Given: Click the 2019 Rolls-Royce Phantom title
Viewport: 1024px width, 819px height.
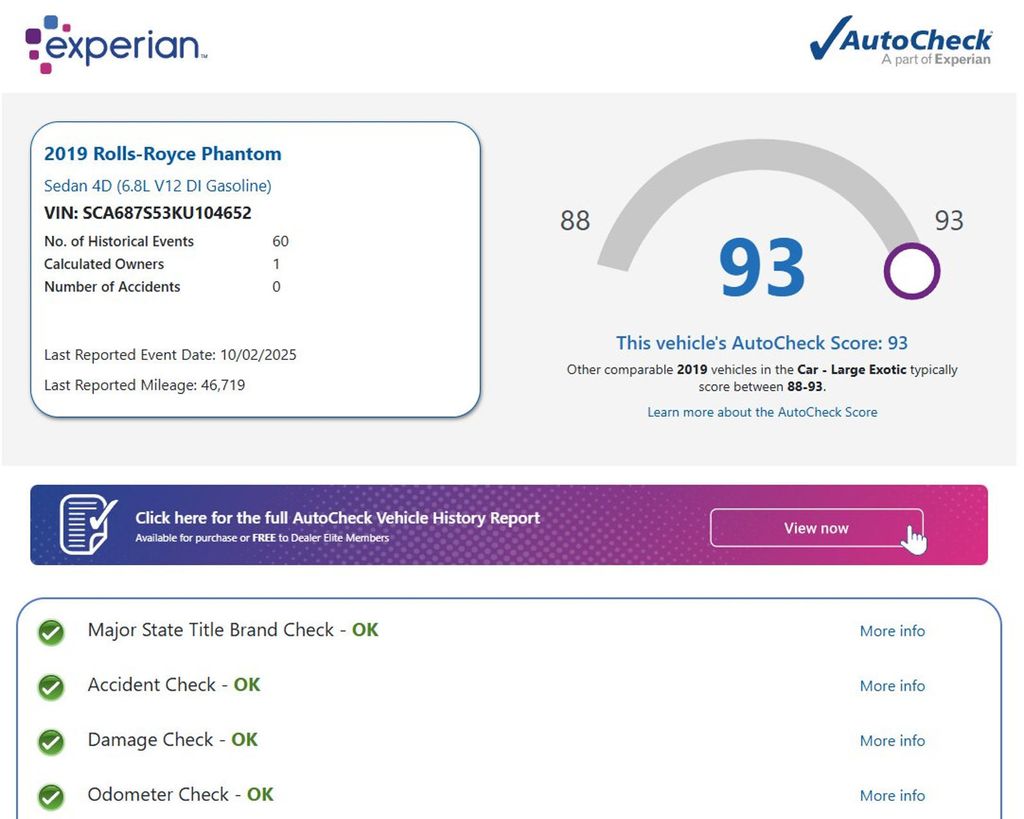Looking at the screenshot, I should click(x=163, y=154).
